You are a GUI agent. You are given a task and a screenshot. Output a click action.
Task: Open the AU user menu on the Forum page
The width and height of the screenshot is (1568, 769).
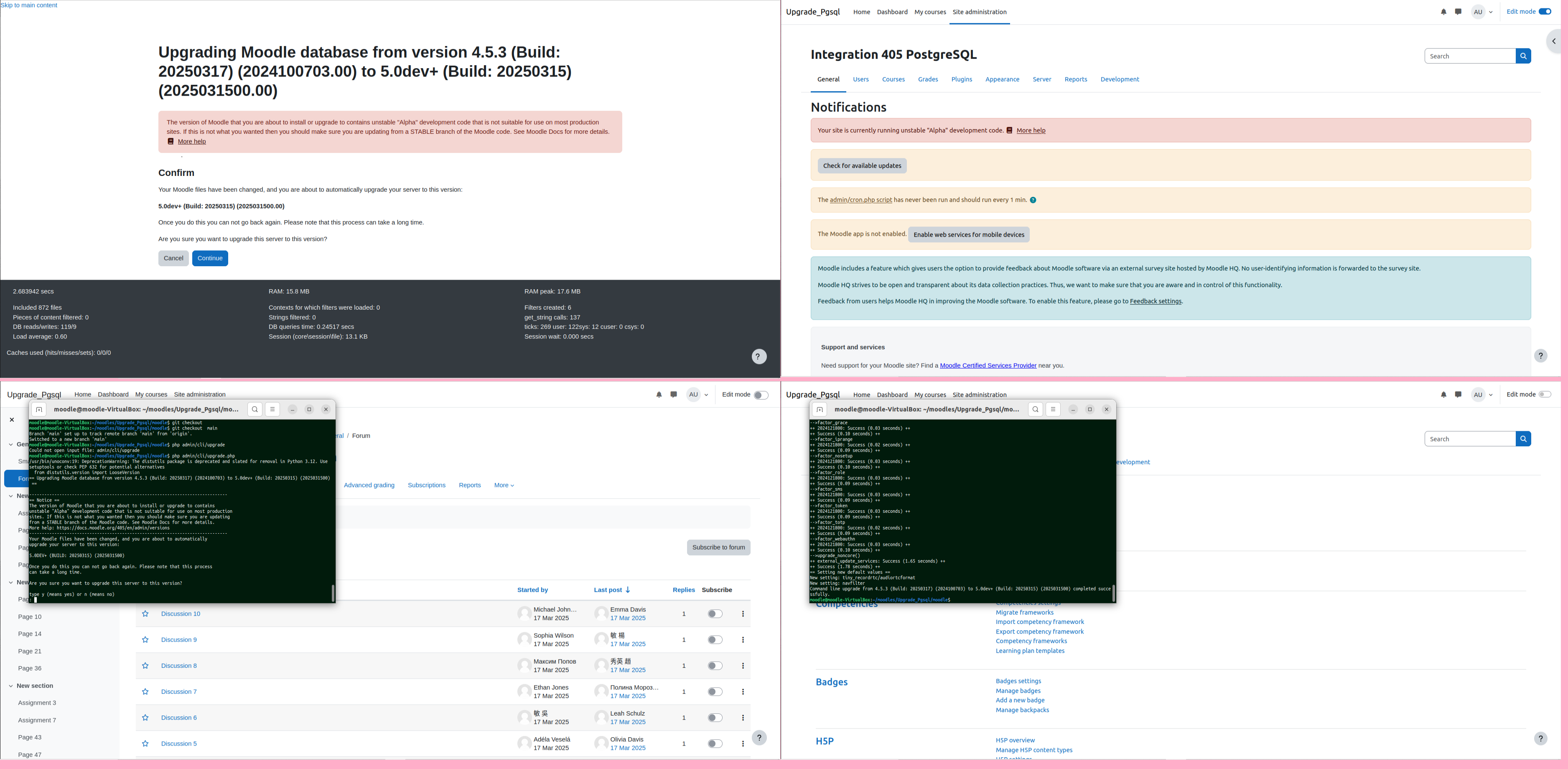click(x=697, y=395)
